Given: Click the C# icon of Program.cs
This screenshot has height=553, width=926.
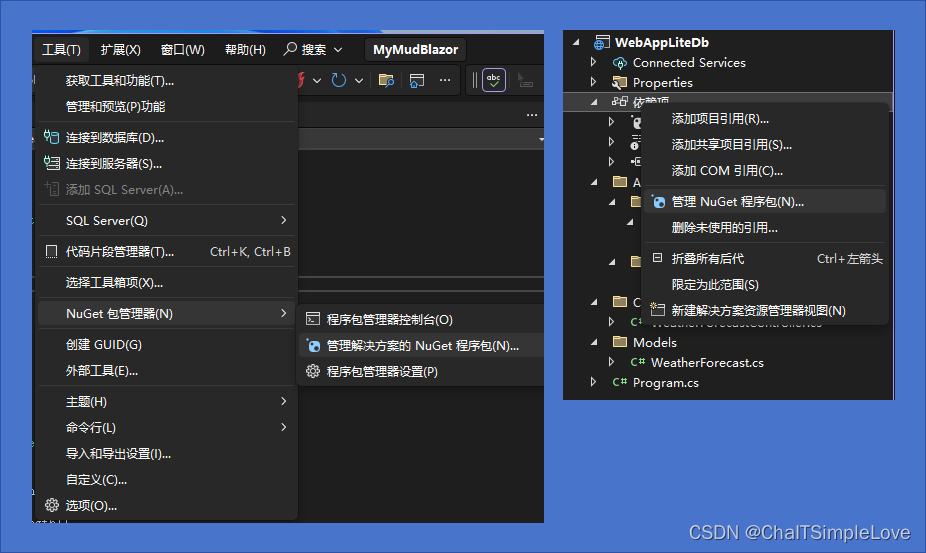Looking at the screenshot, I should 619,382.
